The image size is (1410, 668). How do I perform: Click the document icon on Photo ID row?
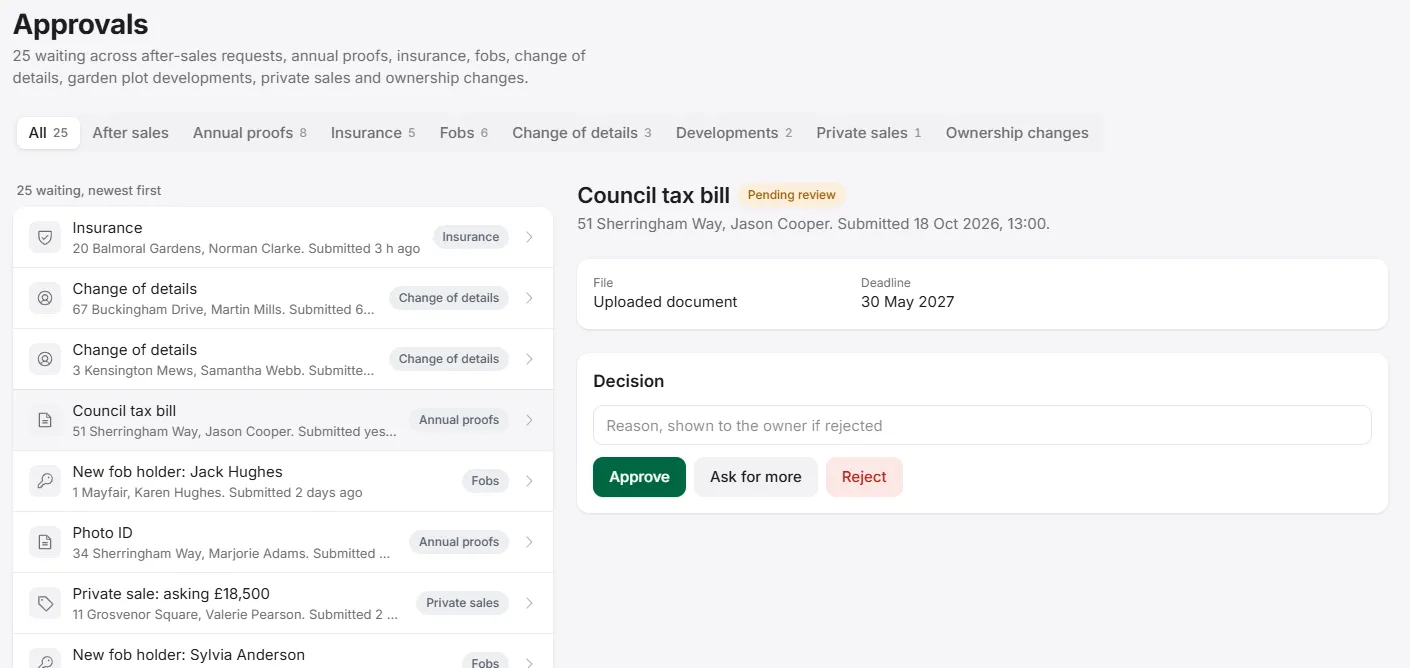pos(45,542)
